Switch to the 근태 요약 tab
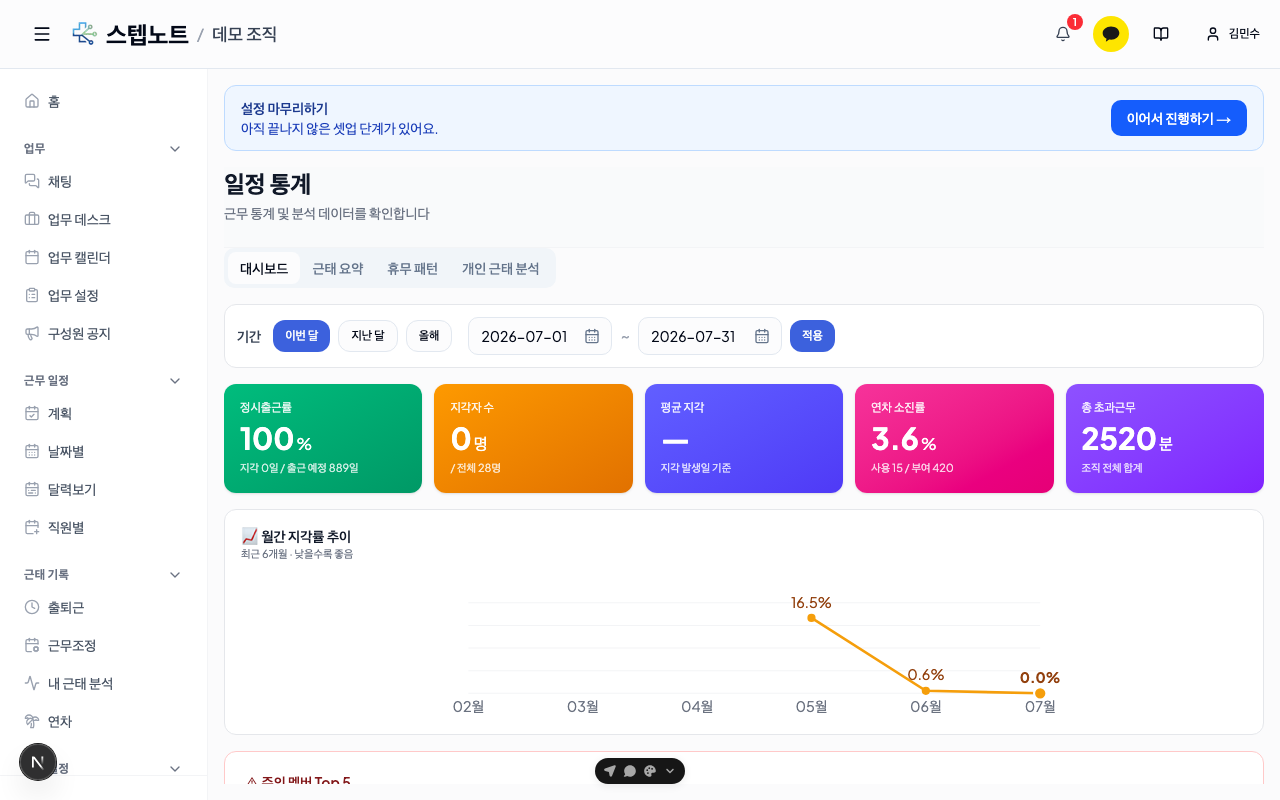This screenshot has width=1280, height=800. (x=338, y=268)
